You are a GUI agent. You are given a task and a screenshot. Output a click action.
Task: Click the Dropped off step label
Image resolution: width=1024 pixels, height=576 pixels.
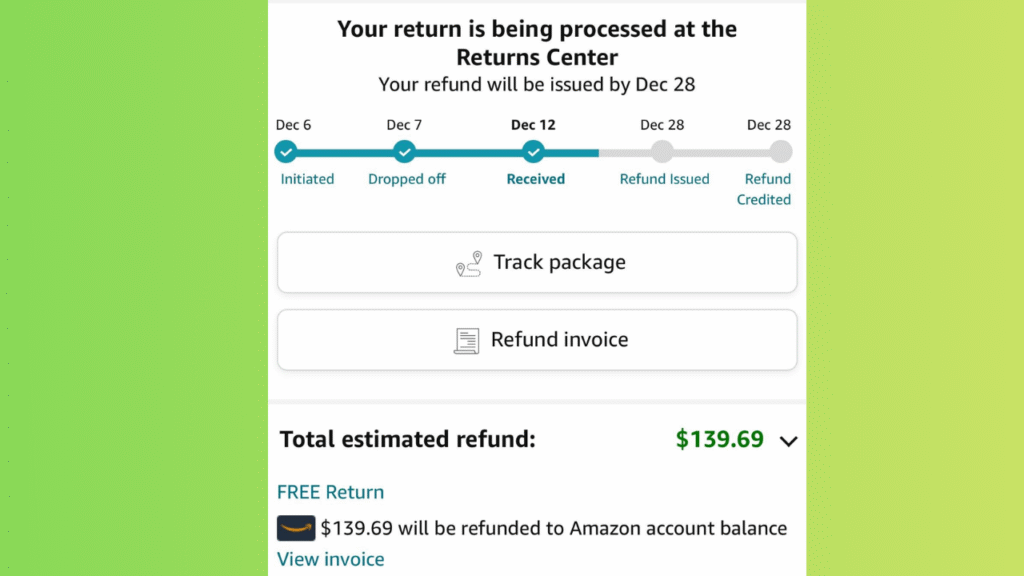(407, 179)
